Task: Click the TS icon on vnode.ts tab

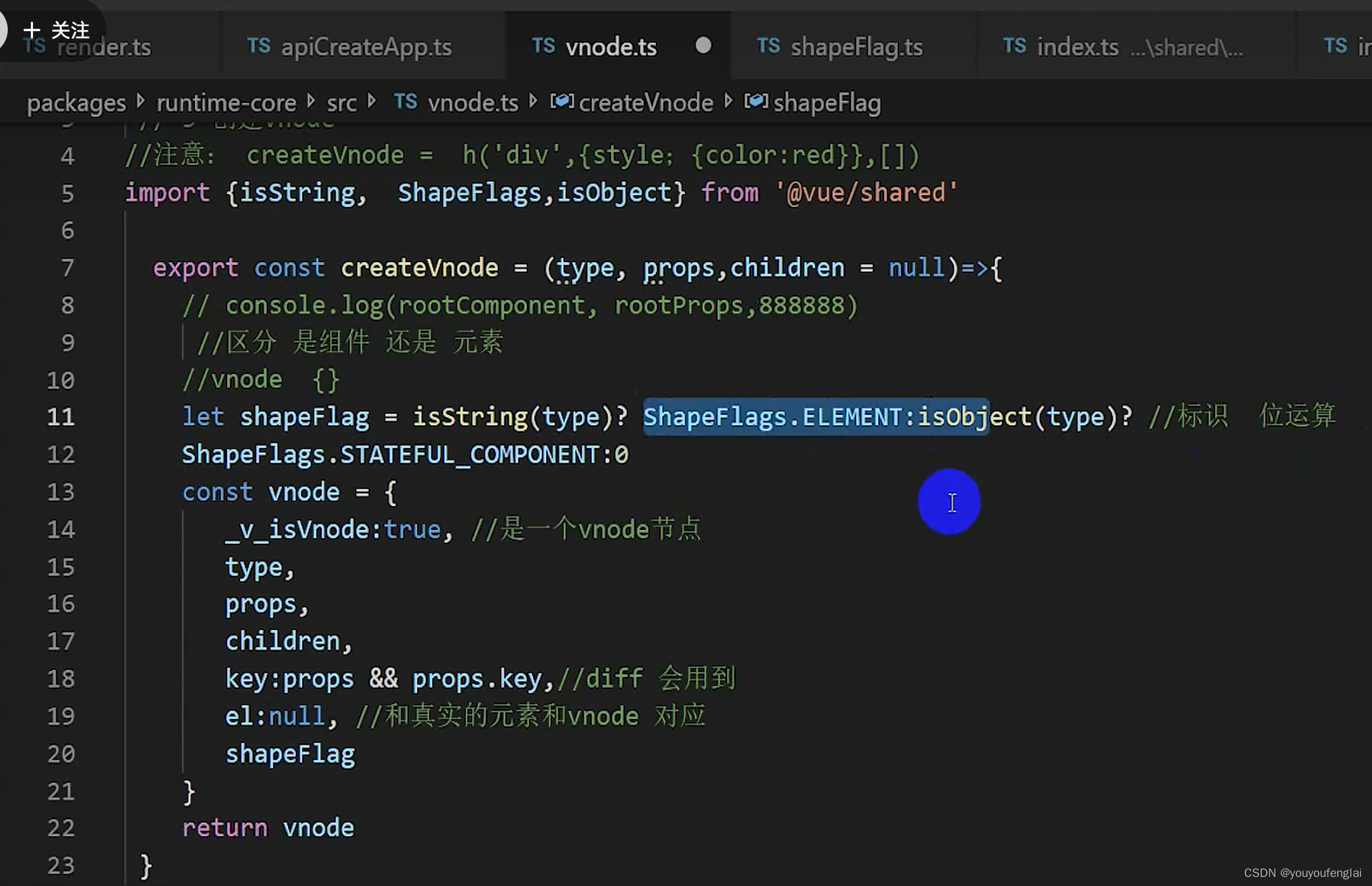Action: [x=543, y=46]
